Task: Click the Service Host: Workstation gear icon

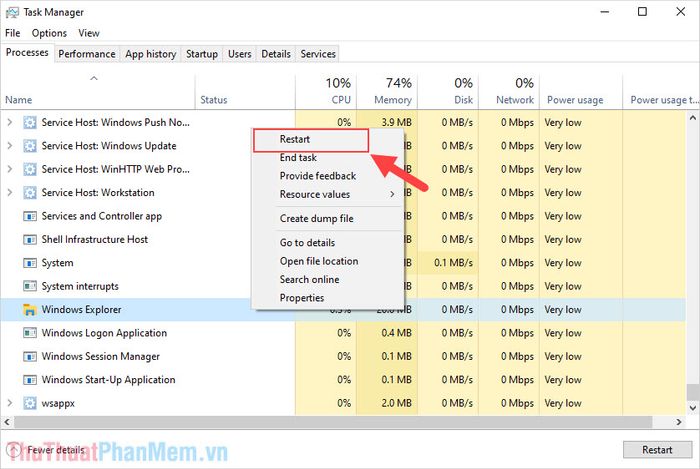Action: tap(30, 192)
